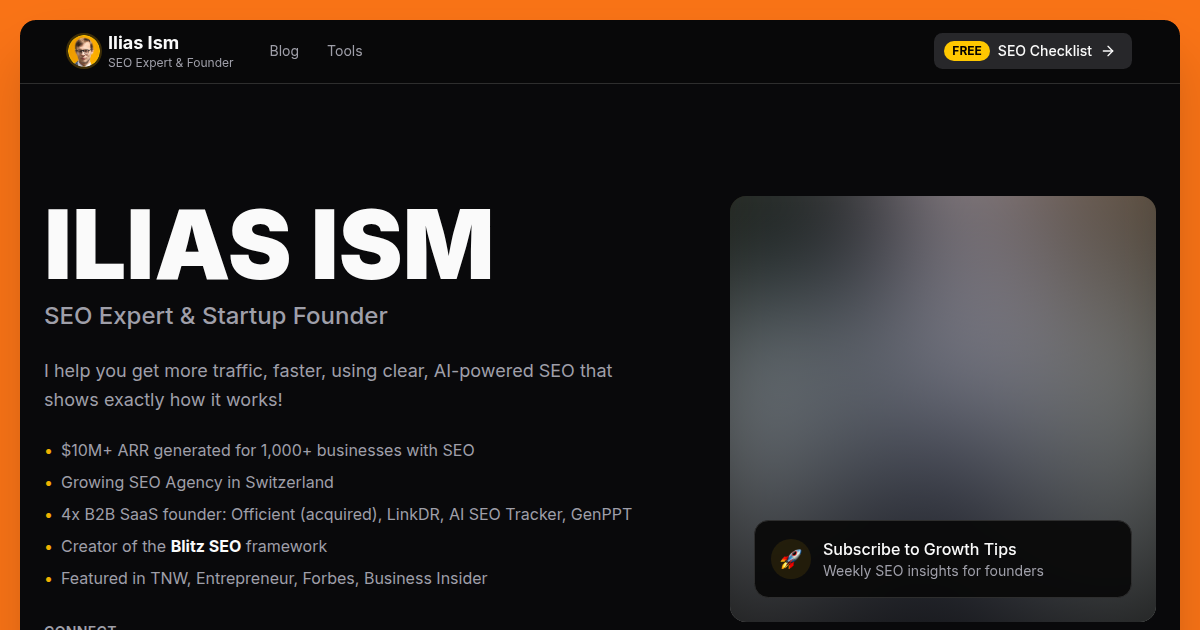1200x630 pixels.
Task: Click Weekly SEO insights for founders text
Action: [932, 571]
